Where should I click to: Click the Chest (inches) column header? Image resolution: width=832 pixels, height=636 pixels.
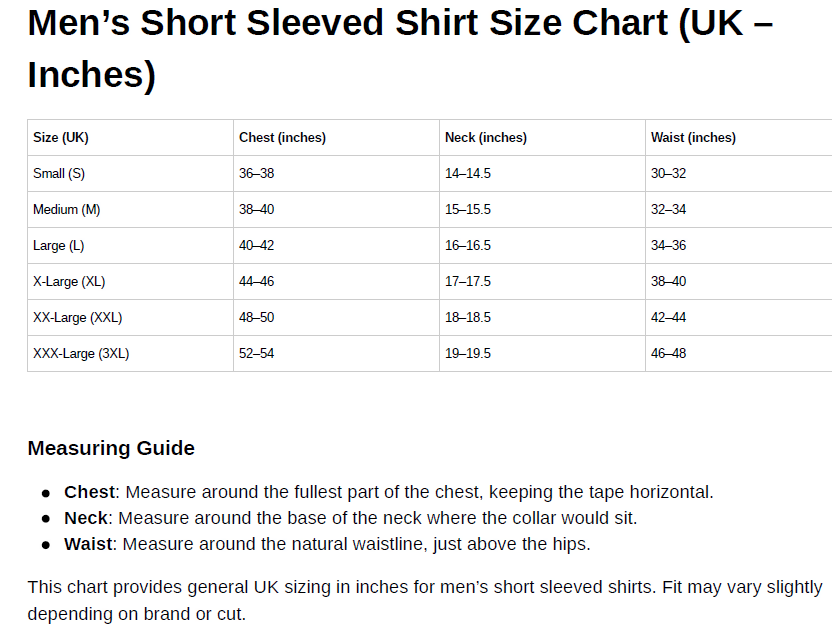click(x=282, y=138)
